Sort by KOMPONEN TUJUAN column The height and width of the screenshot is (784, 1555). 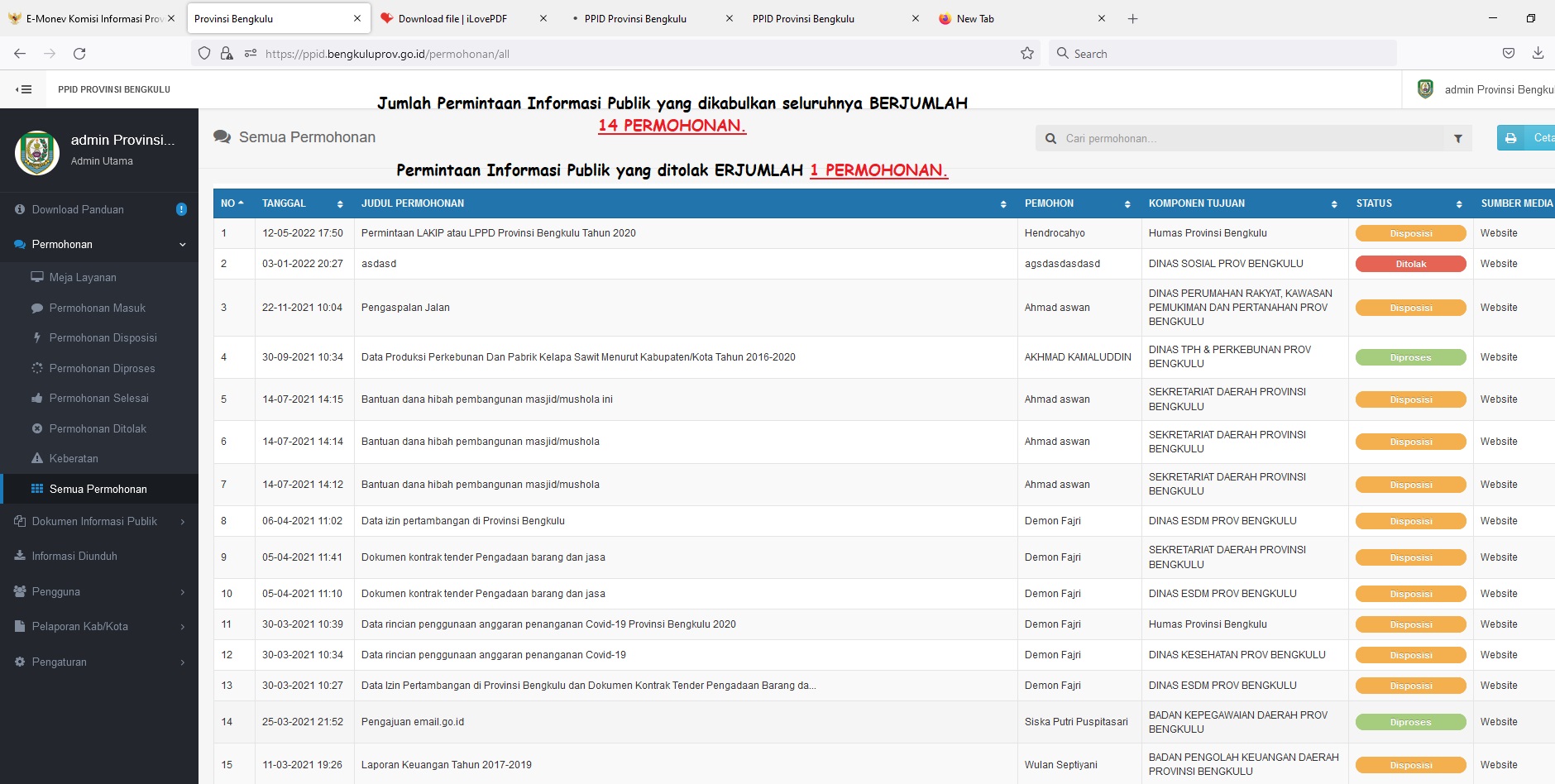(1244, 203)
